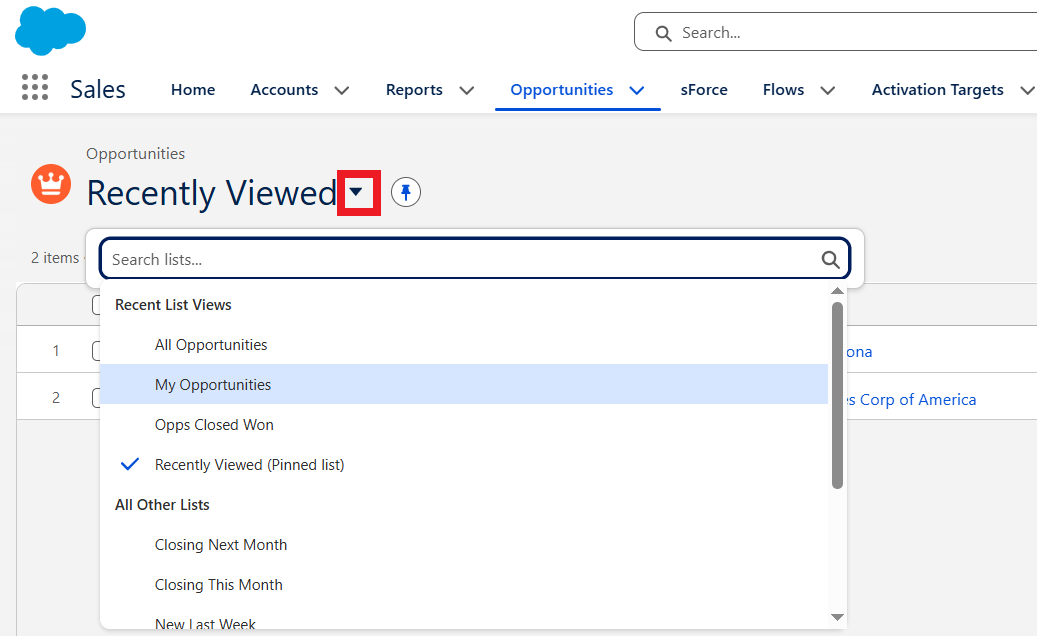The image size is (1037, 636).
Task: Click the orange Opportunities crown icon
Action: pos(51,184)
